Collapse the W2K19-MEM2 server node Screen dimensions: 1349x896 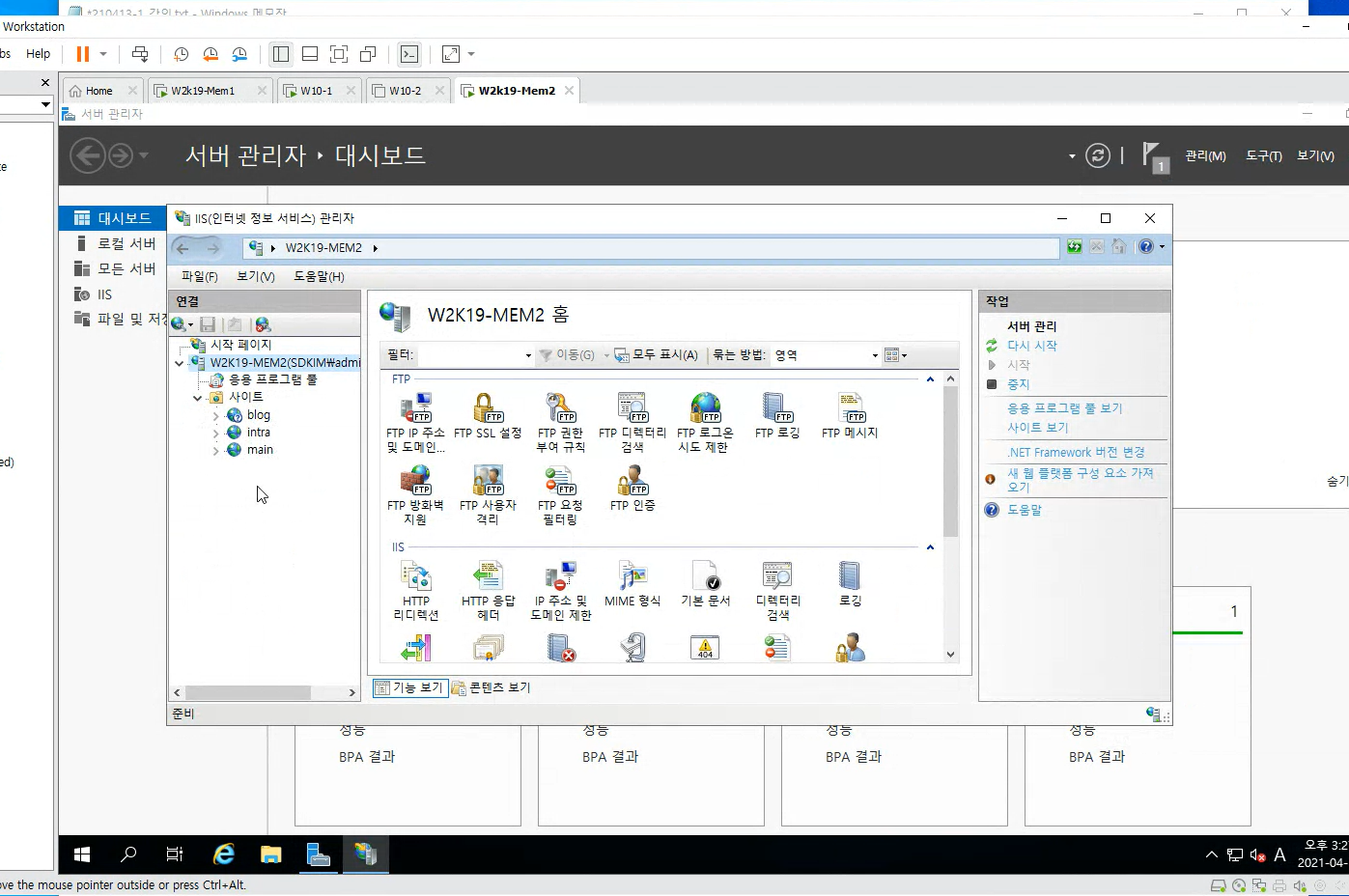179,363
